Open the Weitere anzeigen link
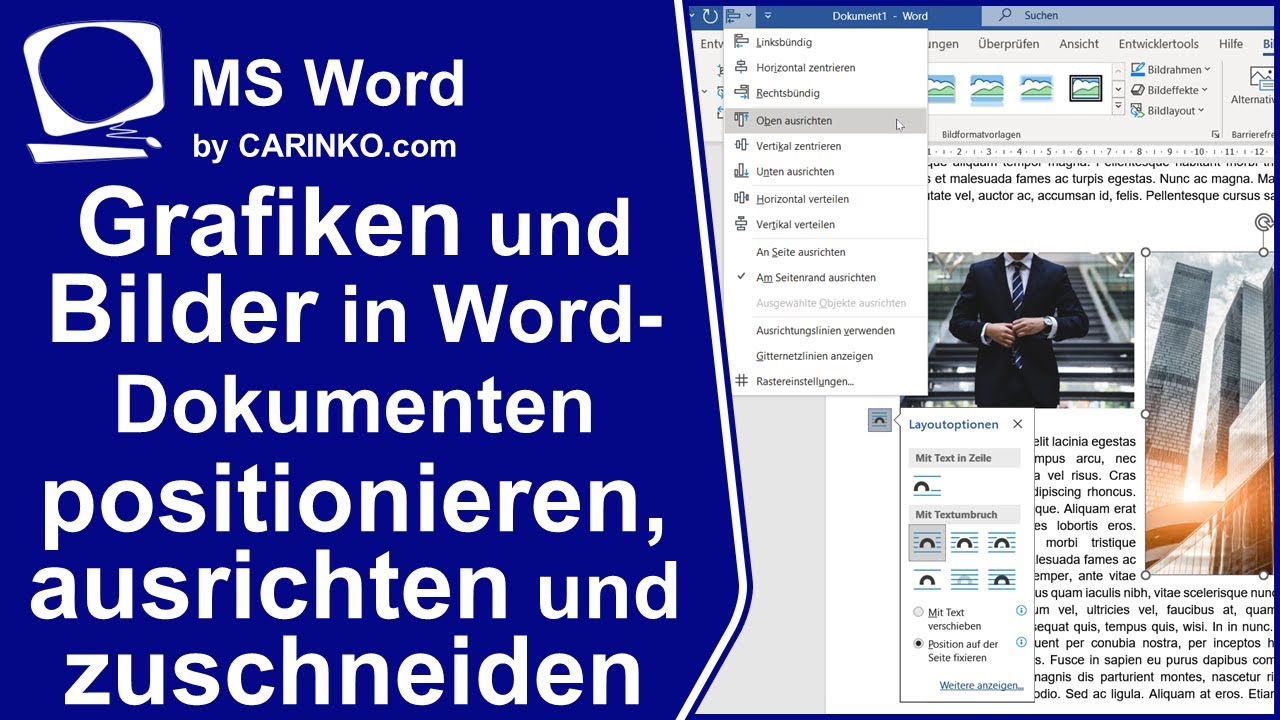The image size is (1280, 720). (x=981, y=686)
